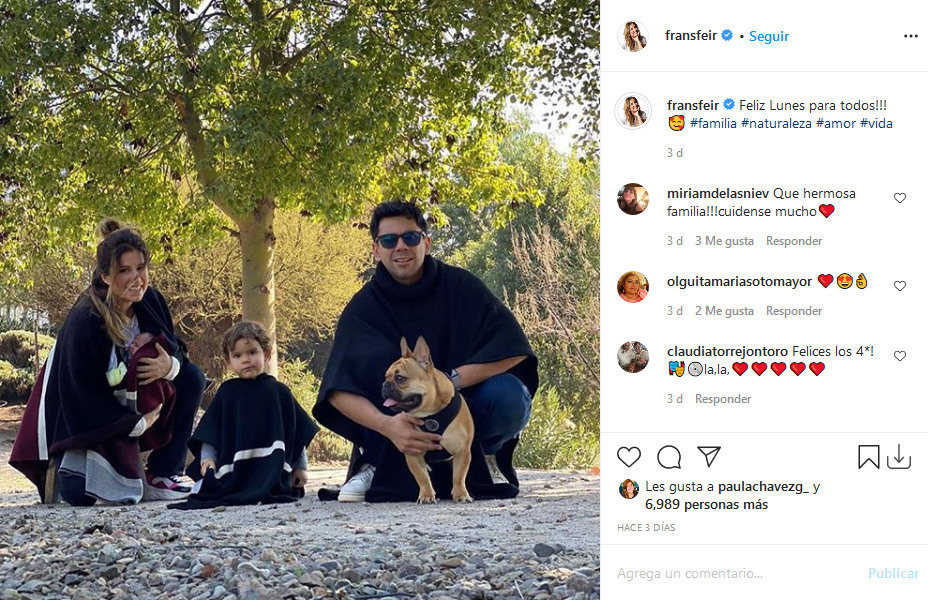Open hashtag #naturaleza link
The width and height of the screenshot is (928, 600).
click(776, 123)
